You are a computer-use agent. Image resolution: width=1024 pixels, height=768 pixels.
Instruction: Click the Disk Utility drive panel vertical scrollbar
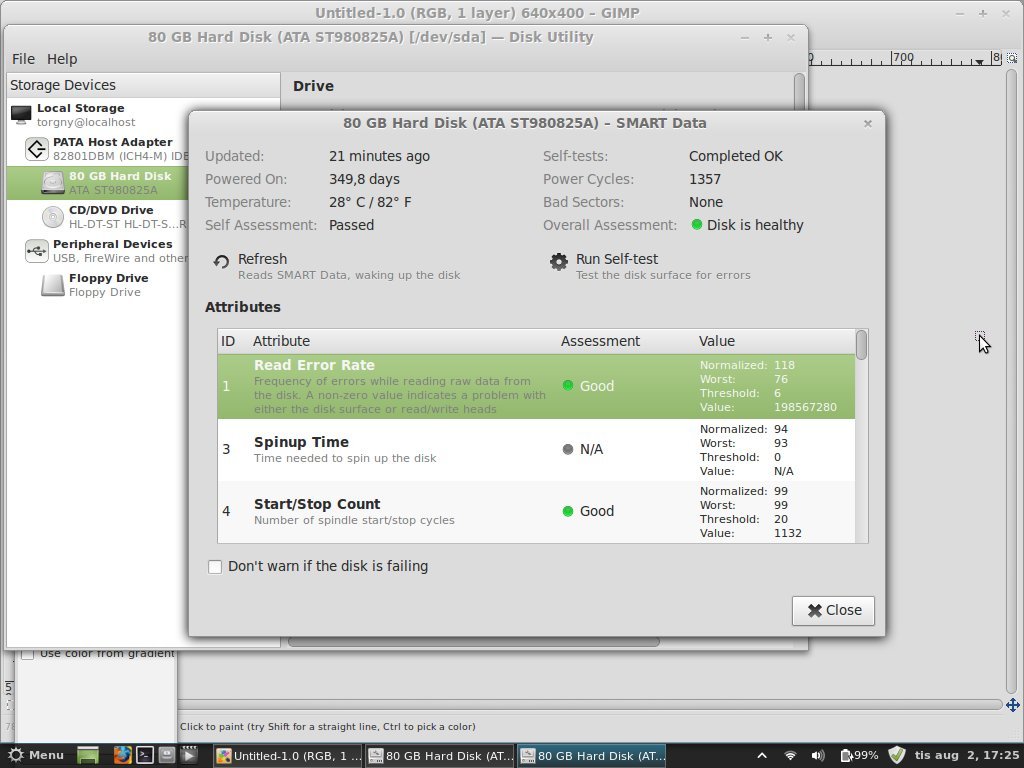click(x=799, y=91)
